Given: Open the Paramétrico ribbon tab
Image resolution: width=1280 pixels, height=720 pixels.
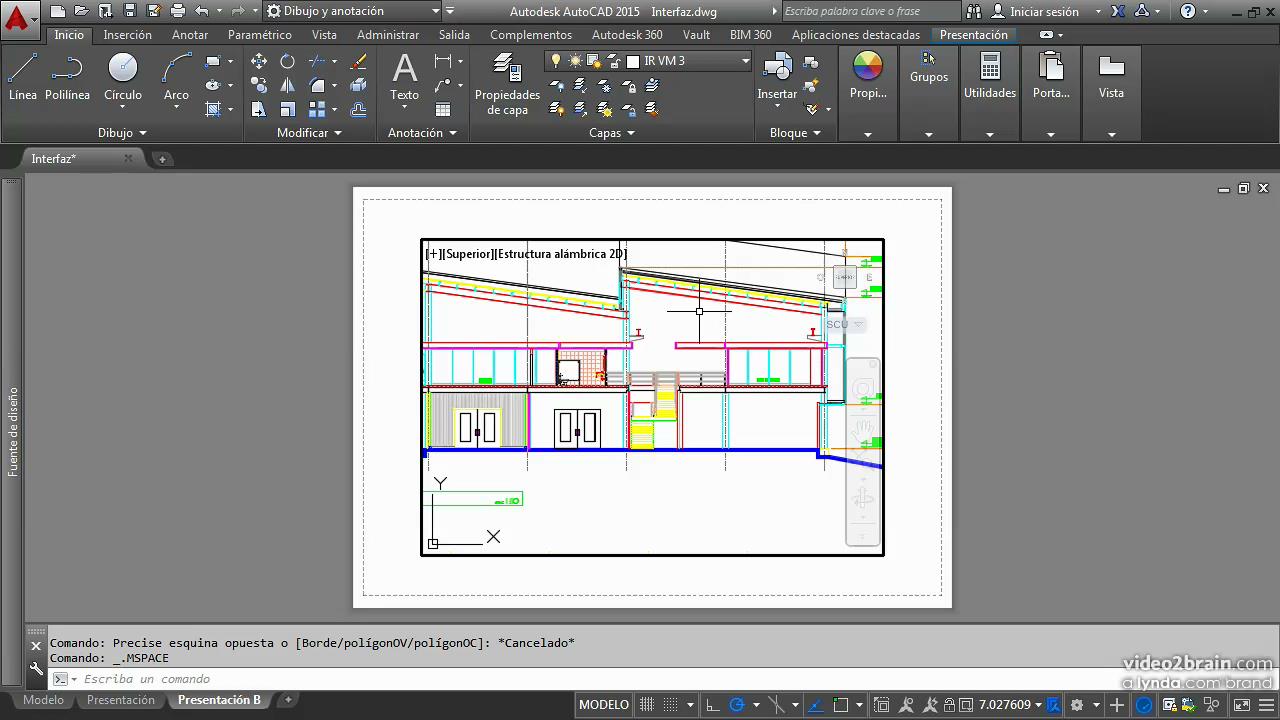Looking at the screenshot, I should 260,34.
